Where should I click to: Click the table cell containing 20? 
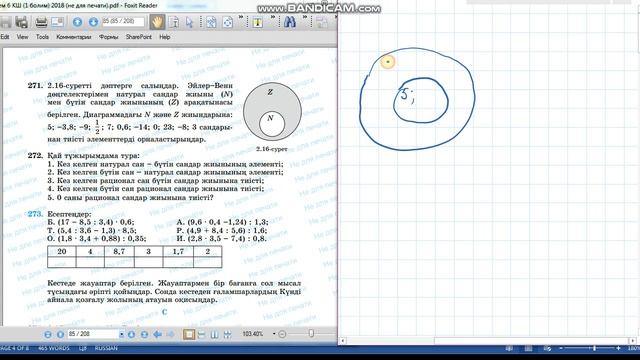click(62, 251)
